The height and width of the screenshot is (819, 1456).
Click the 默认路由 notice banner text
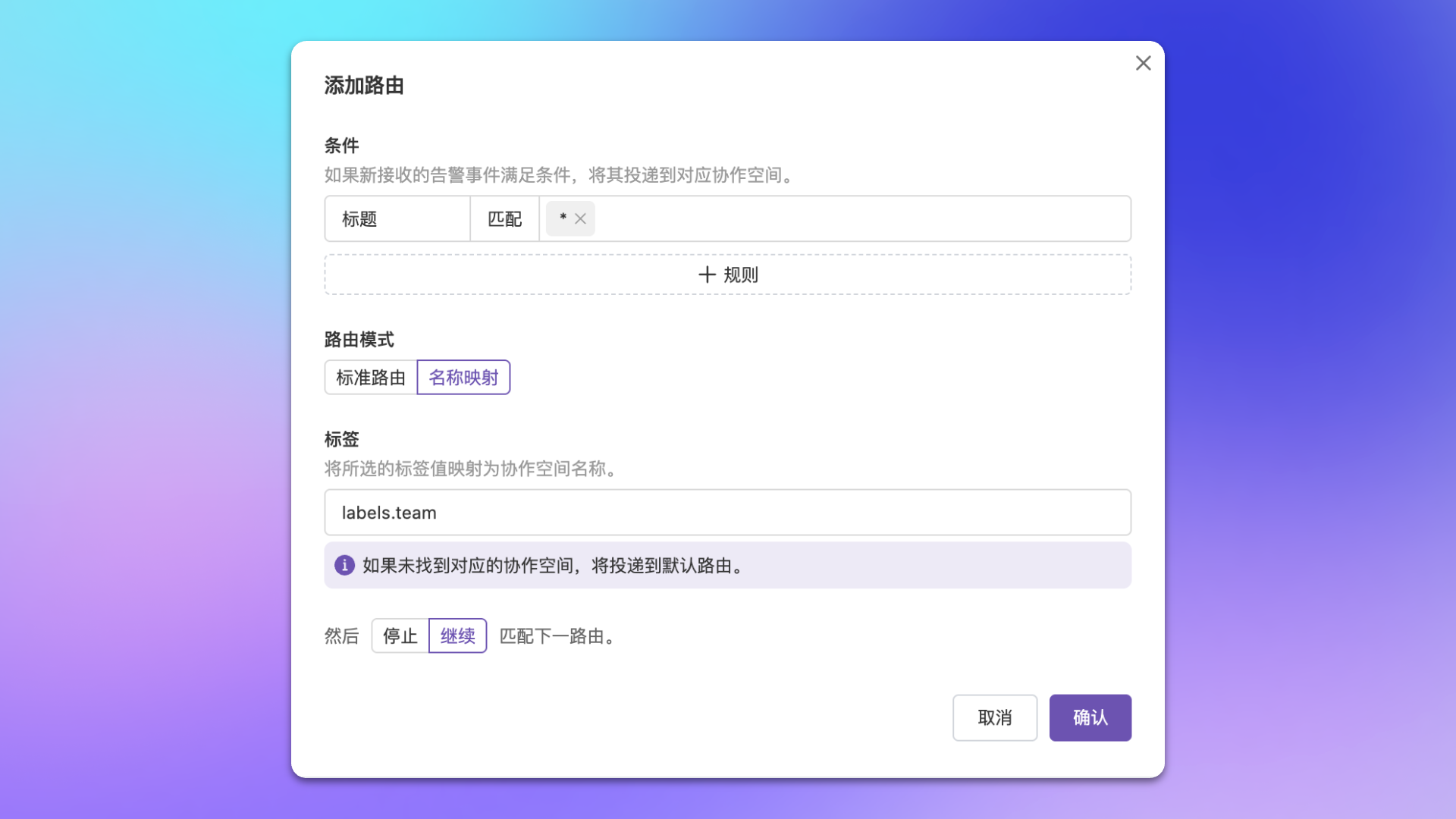pyautogui.click(x=554, y=566)
